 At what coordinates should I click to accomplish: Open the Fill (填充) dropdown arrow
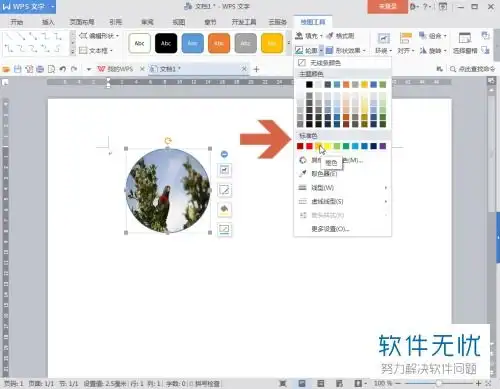(321, 36)
